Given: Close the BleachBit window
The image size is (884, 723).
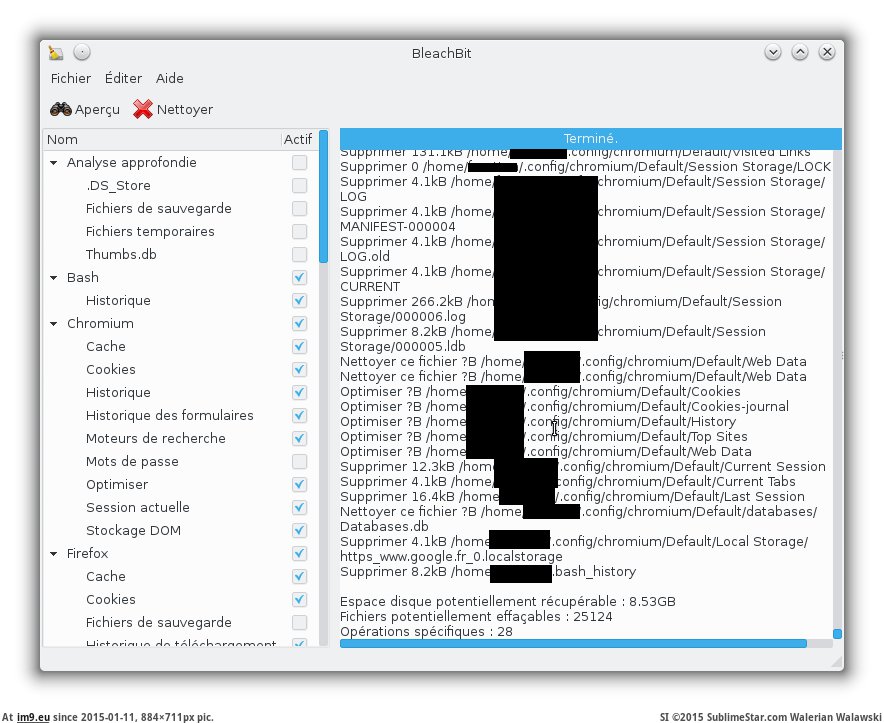Looking at the screenshot, I should [827, 52].
